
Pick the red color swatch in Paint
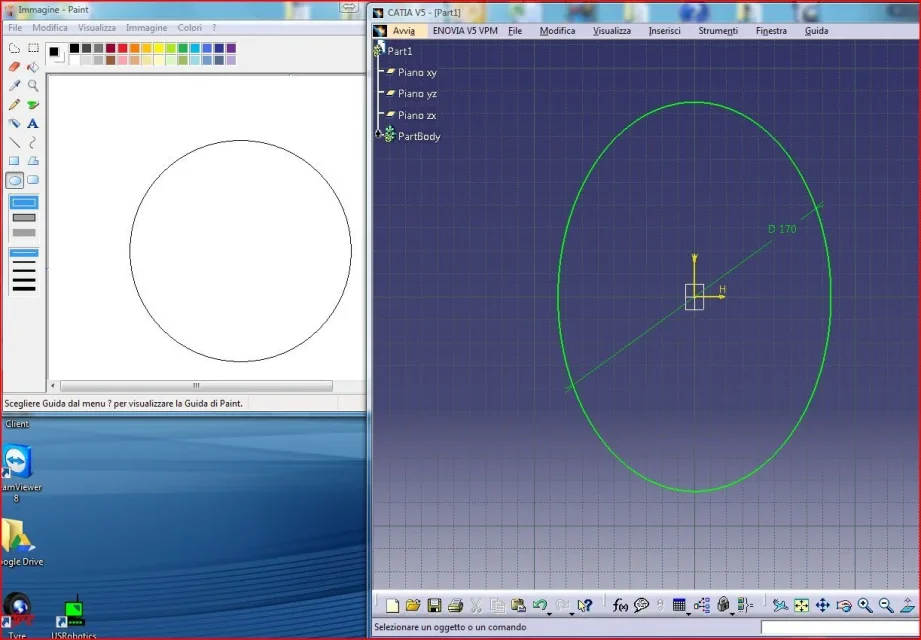[122, 48]
